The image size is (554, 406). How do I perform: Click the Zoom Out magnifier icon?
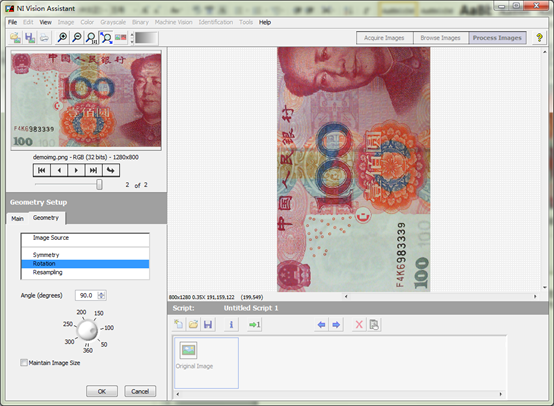[77, 37]
